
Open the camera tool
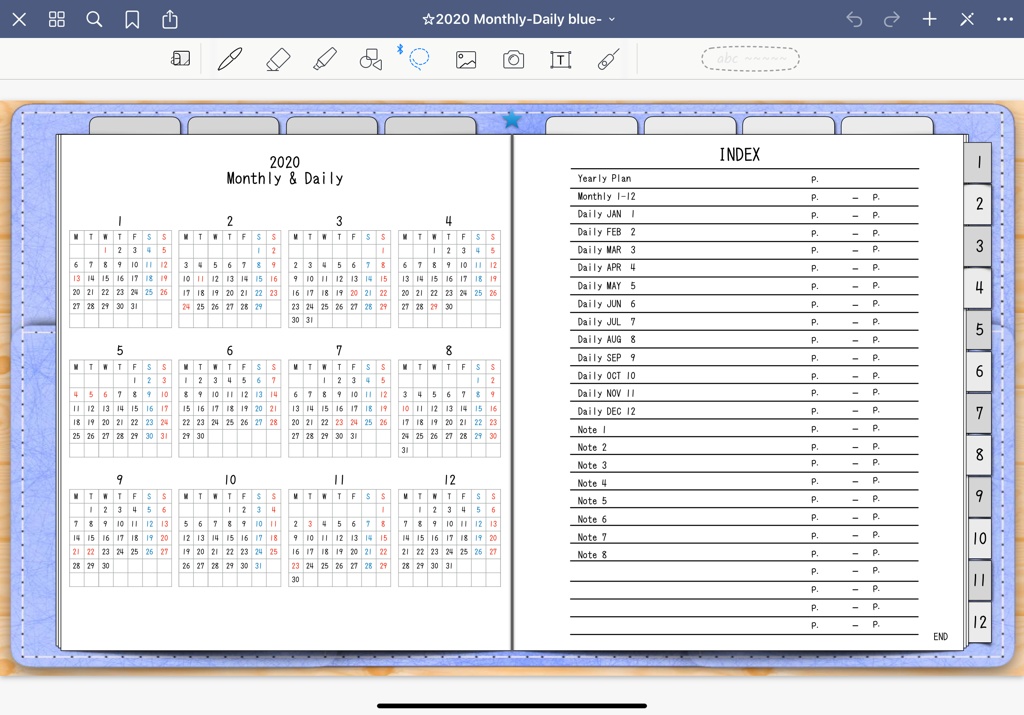coord(513,60)
